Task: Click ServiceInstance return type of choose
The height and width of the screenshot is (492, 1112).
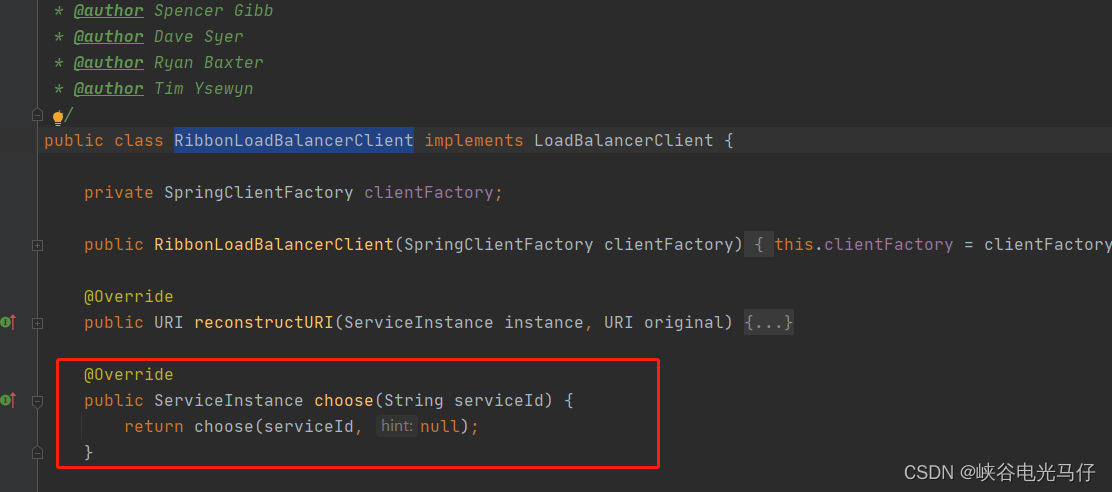Action: click(x=228, y=401)
